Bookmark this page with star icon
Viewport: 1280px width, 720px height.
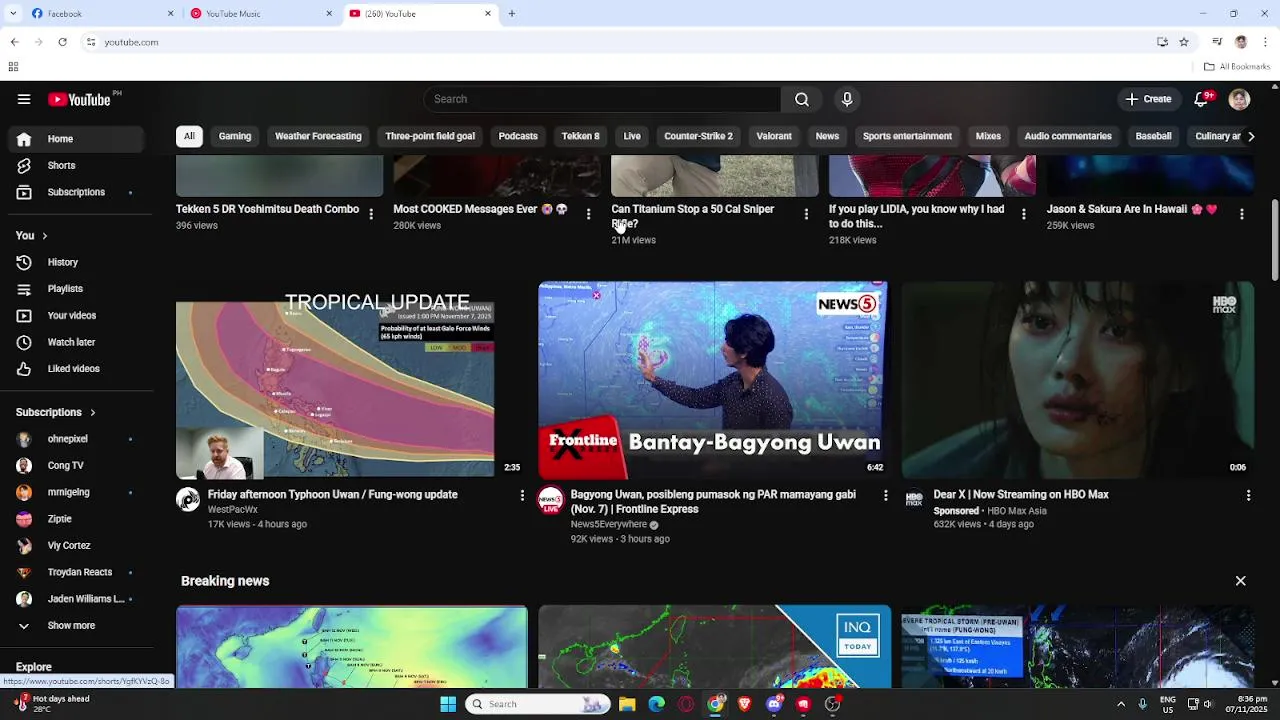coord(1184,42)
